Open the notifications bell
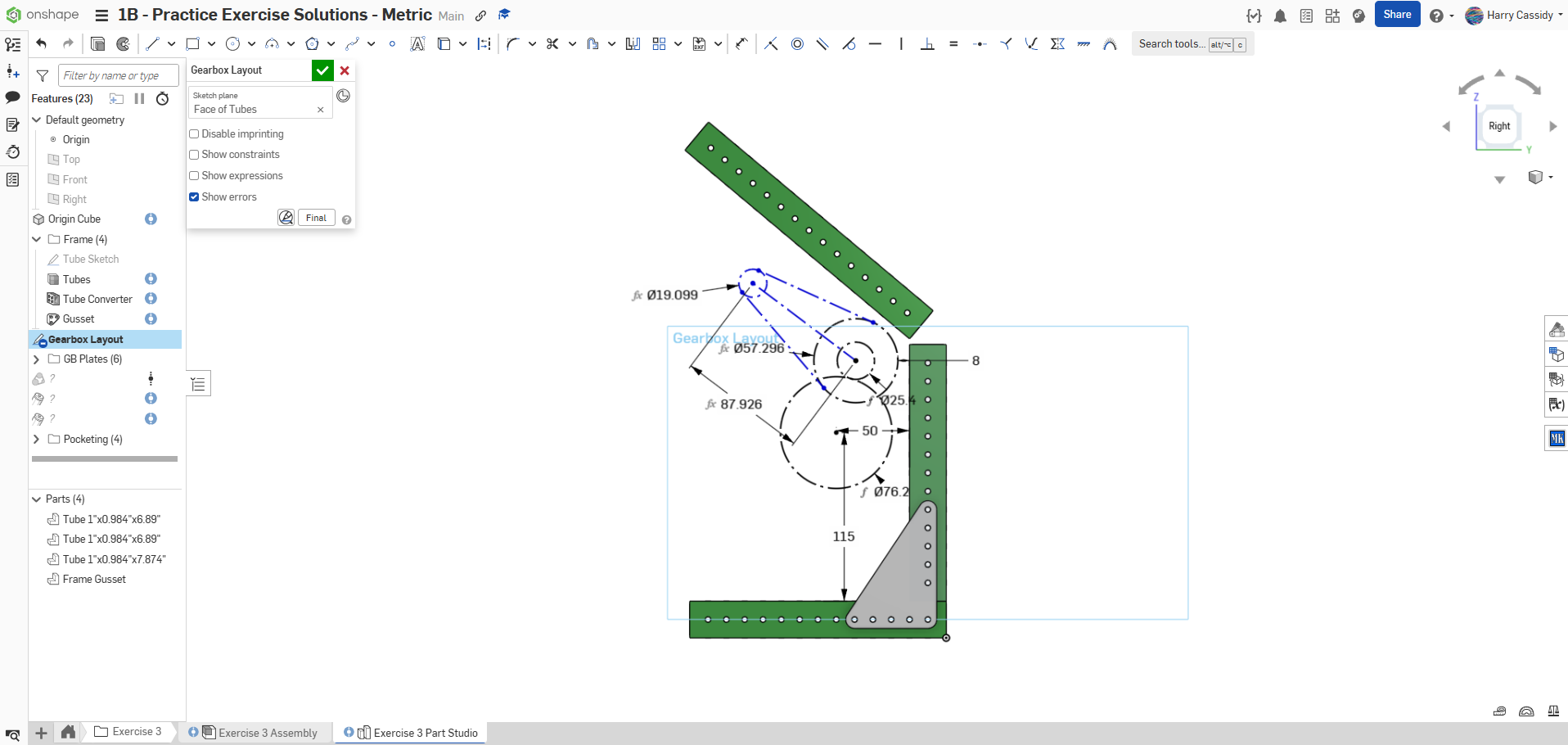1568x745 pixels. (x=1280, y=16)
